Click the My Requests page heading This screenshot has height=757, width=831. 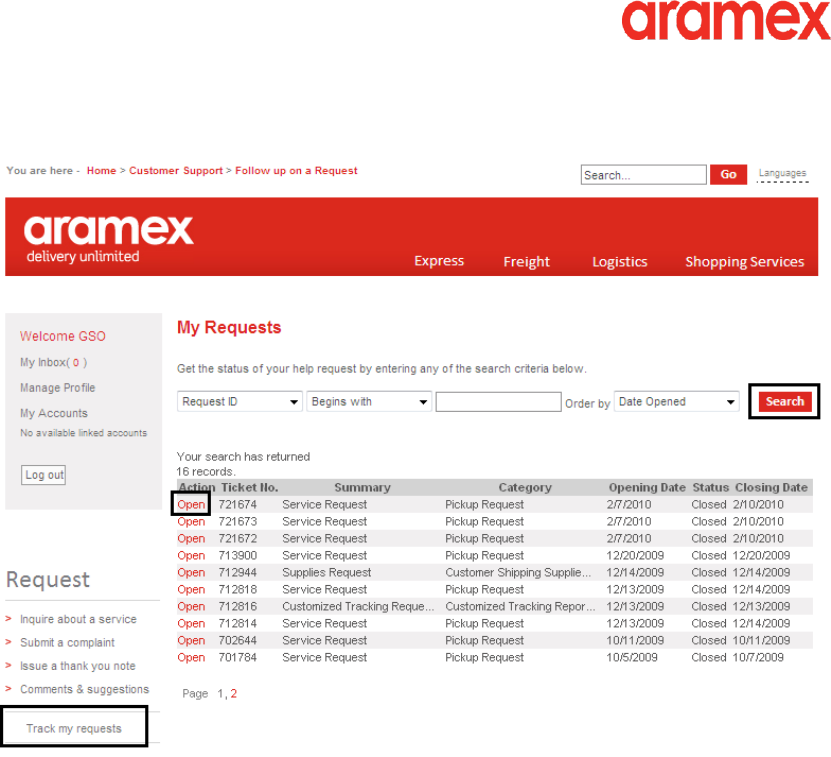pyautogui.click(x=229, y=328)
